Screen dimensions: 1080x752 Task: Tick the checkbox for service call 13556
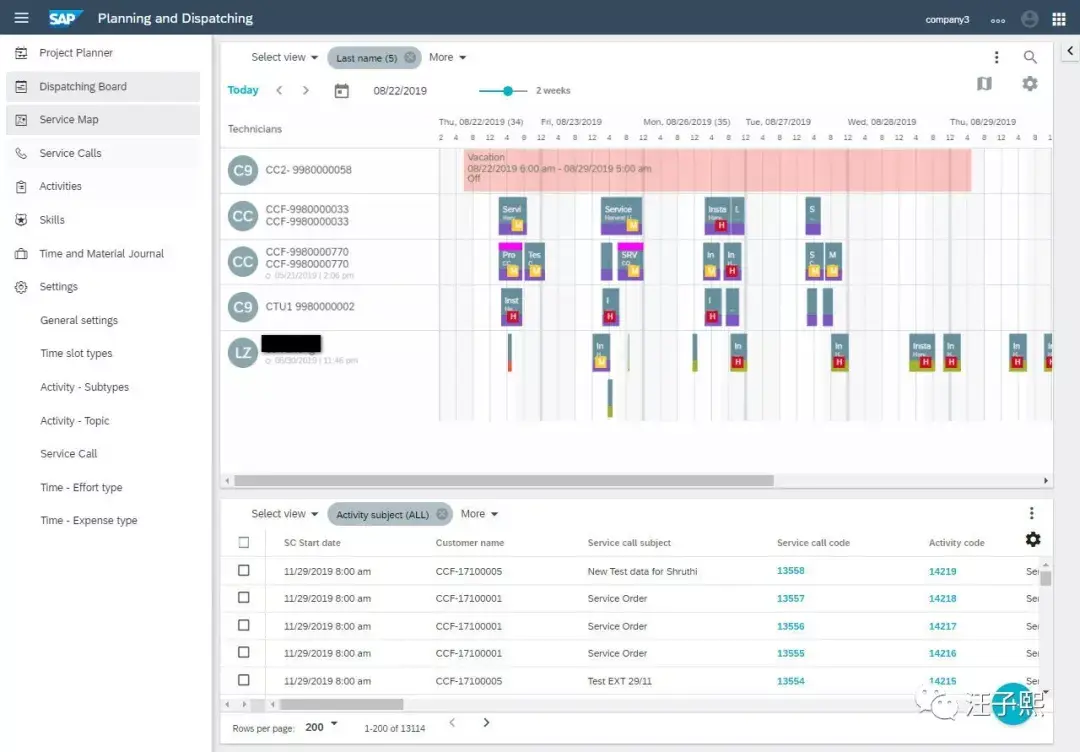pos(244,625)
